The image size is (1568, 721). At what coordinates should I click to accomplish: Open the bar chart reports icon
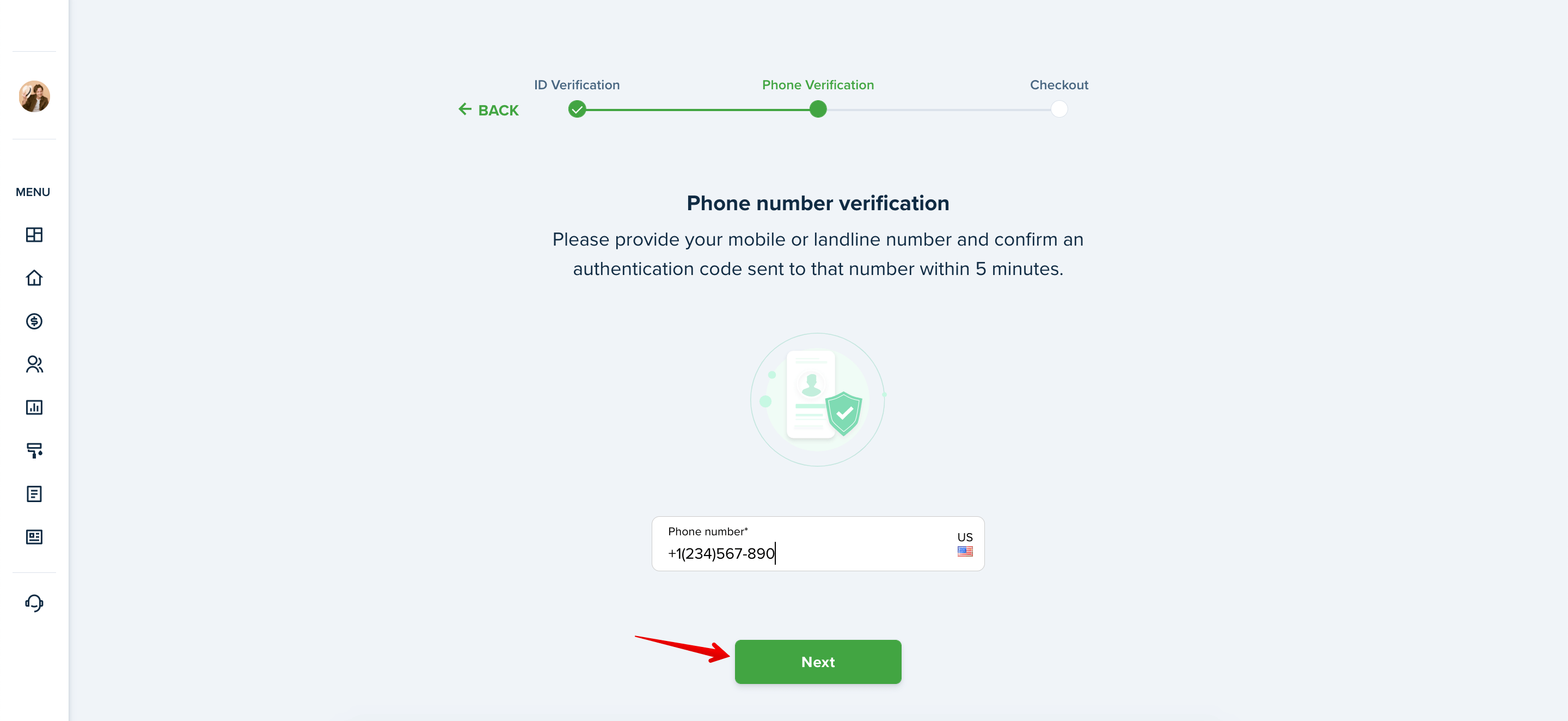34,407
